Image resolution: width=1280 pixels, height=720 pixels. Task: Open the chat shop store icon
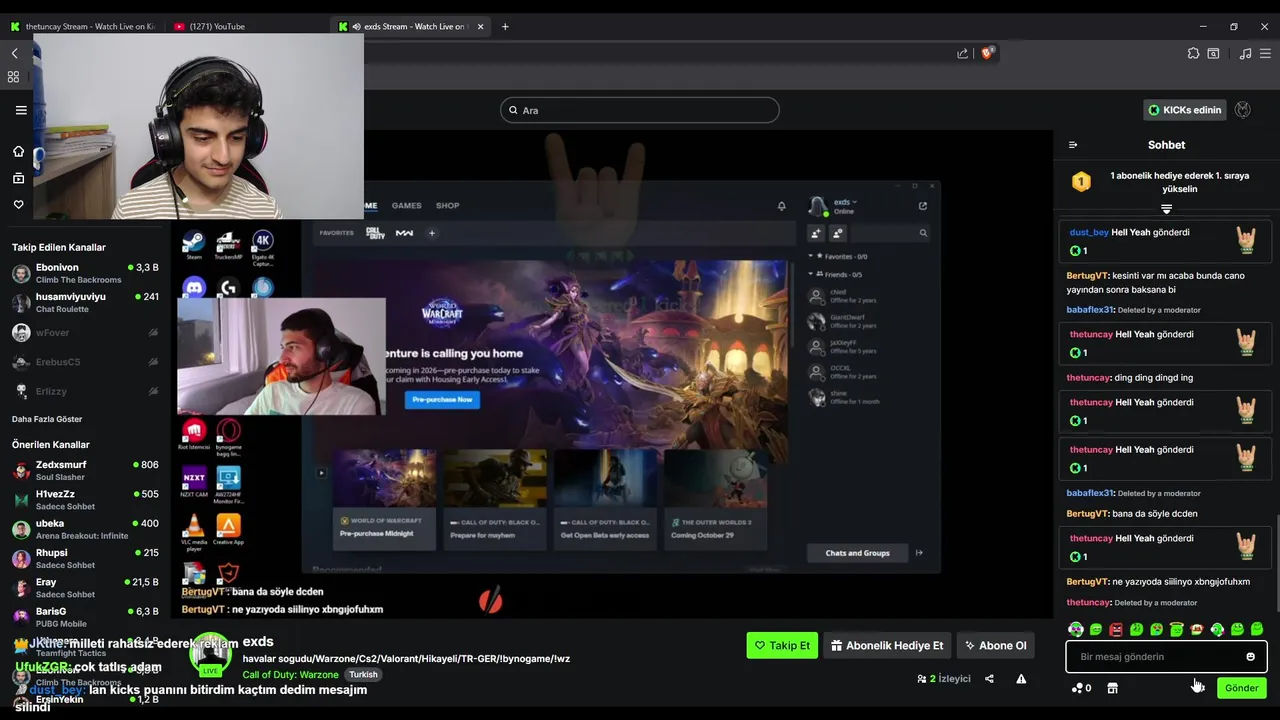tap(1112, 688)
